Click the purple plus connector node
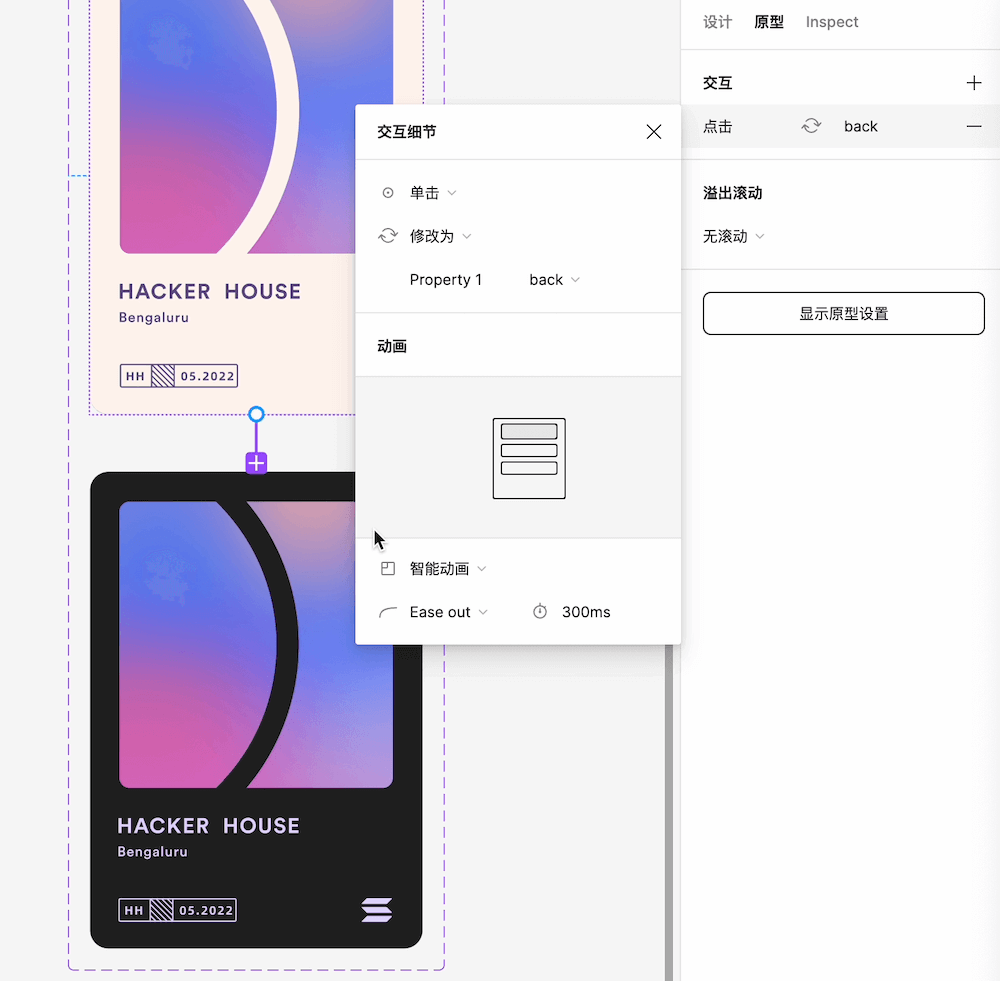This screenshot has width=1000, height=981. [x=256, y=463]
